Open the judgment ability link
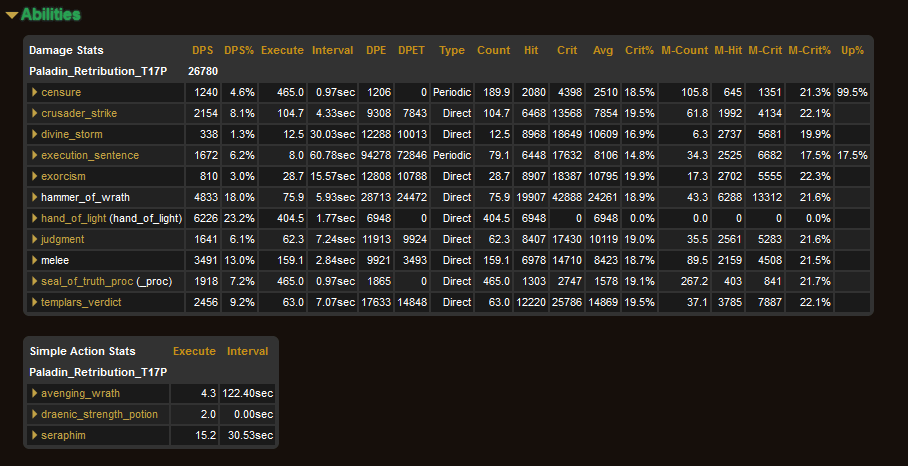 (x=62, y=239)
